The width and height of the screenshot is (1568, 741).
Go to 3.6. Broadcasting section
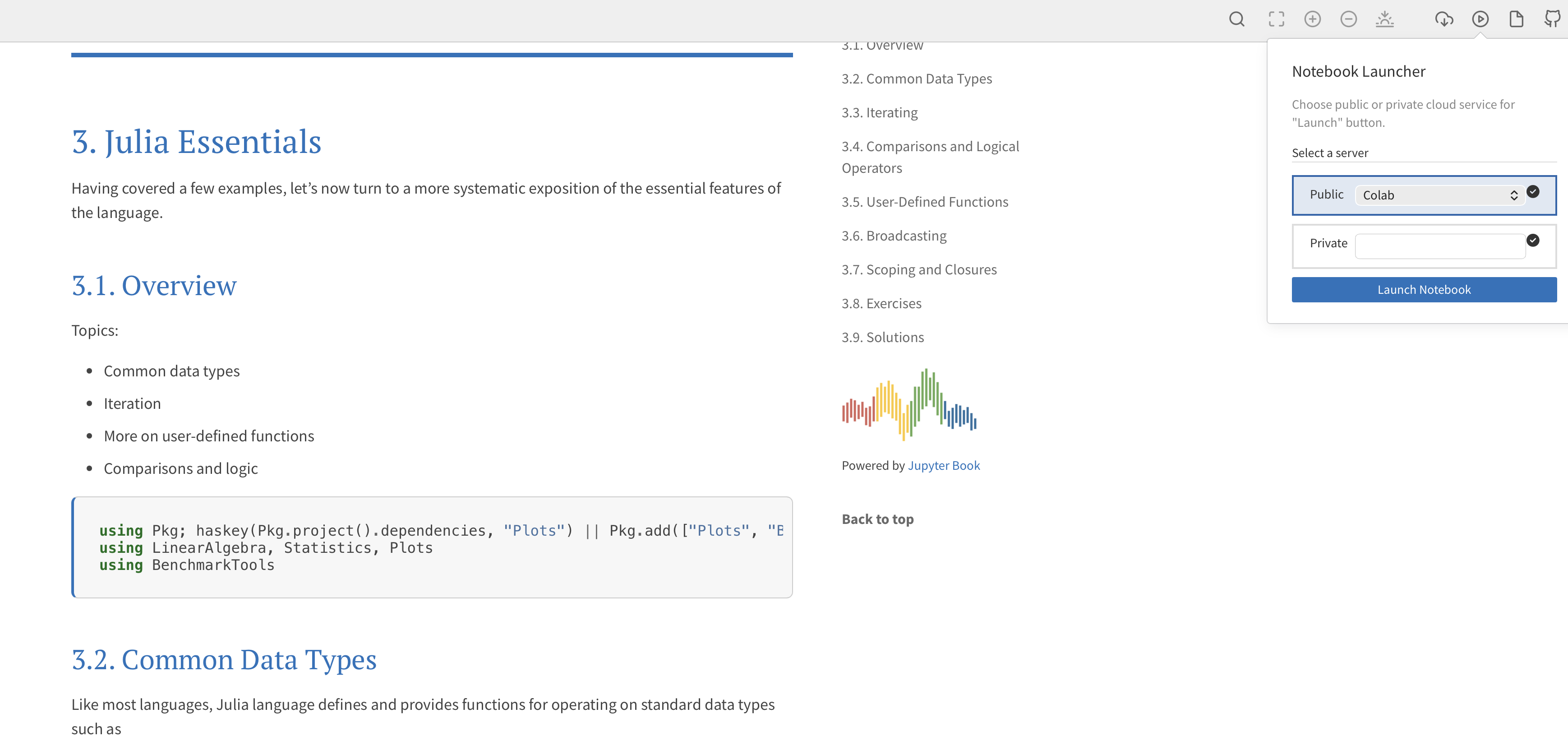tap(894, 236)
